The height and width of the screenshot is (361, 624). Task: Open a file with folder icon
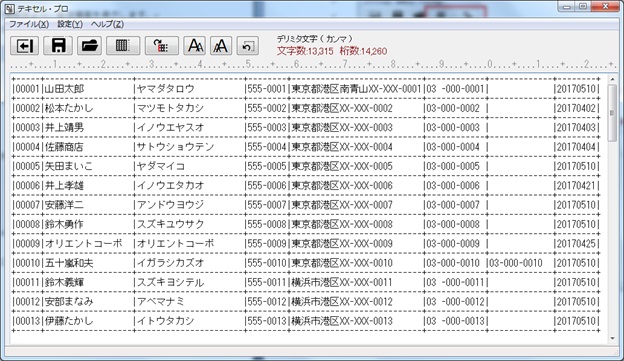click(89, 46)
